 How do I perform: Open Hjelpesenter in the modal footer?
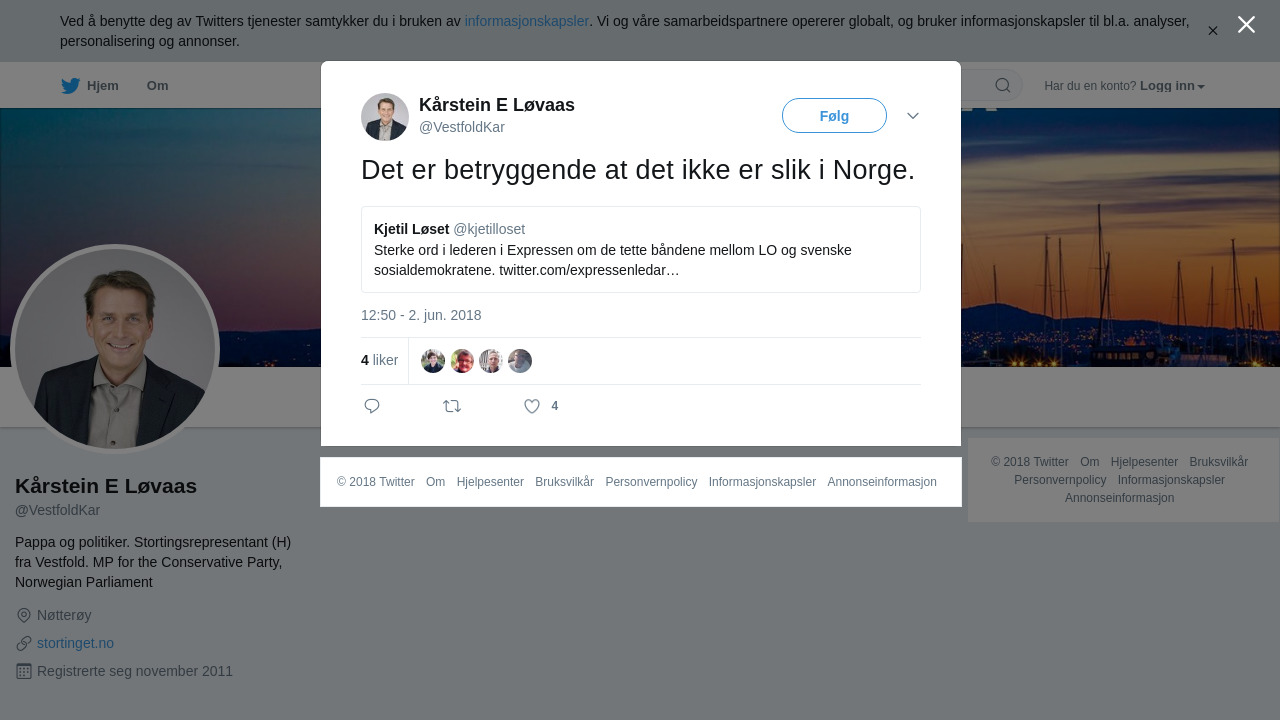tap(490, 482)
